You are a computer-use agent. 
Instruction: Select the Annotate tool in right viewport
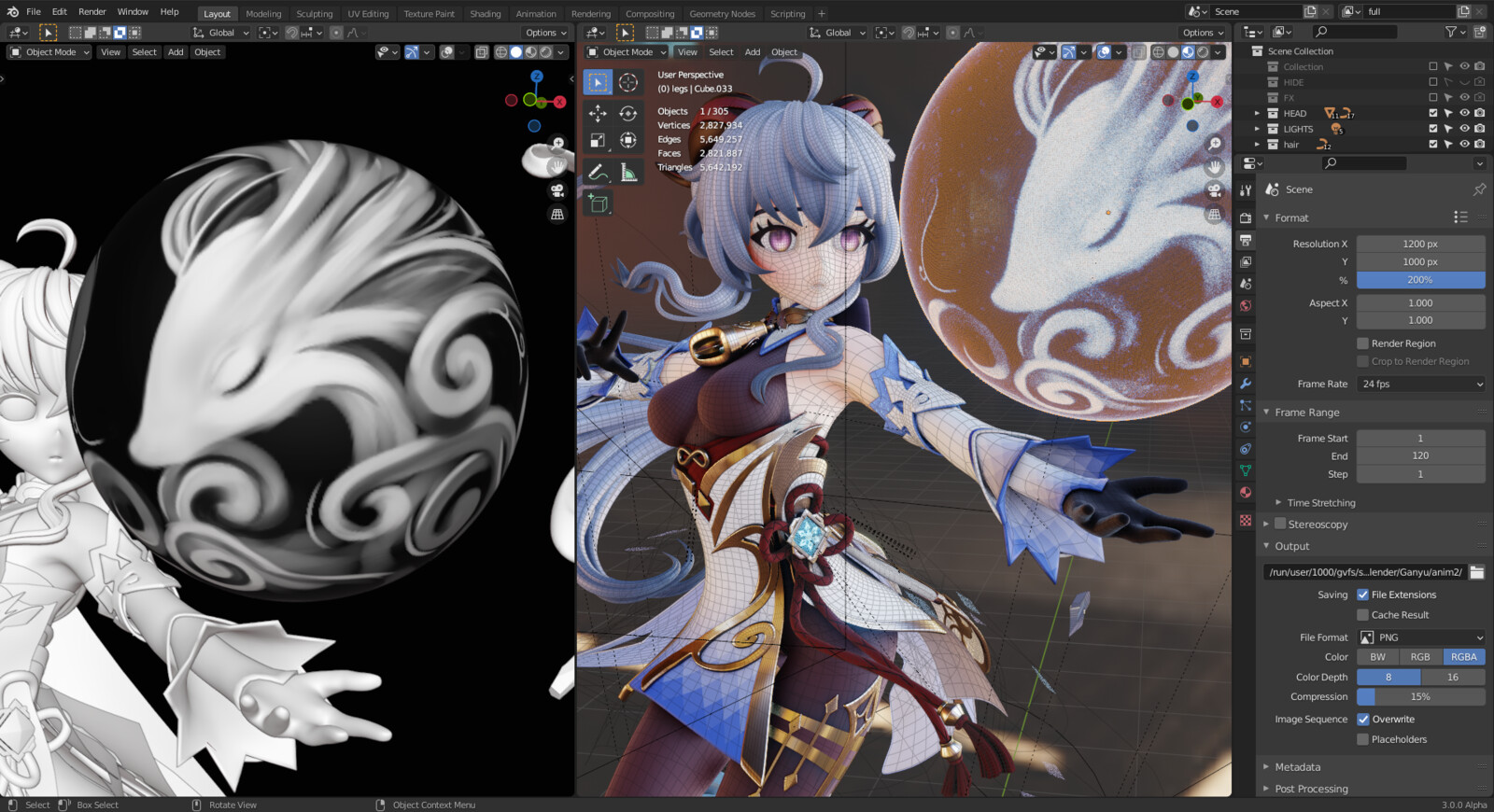(x=598, y=173)
